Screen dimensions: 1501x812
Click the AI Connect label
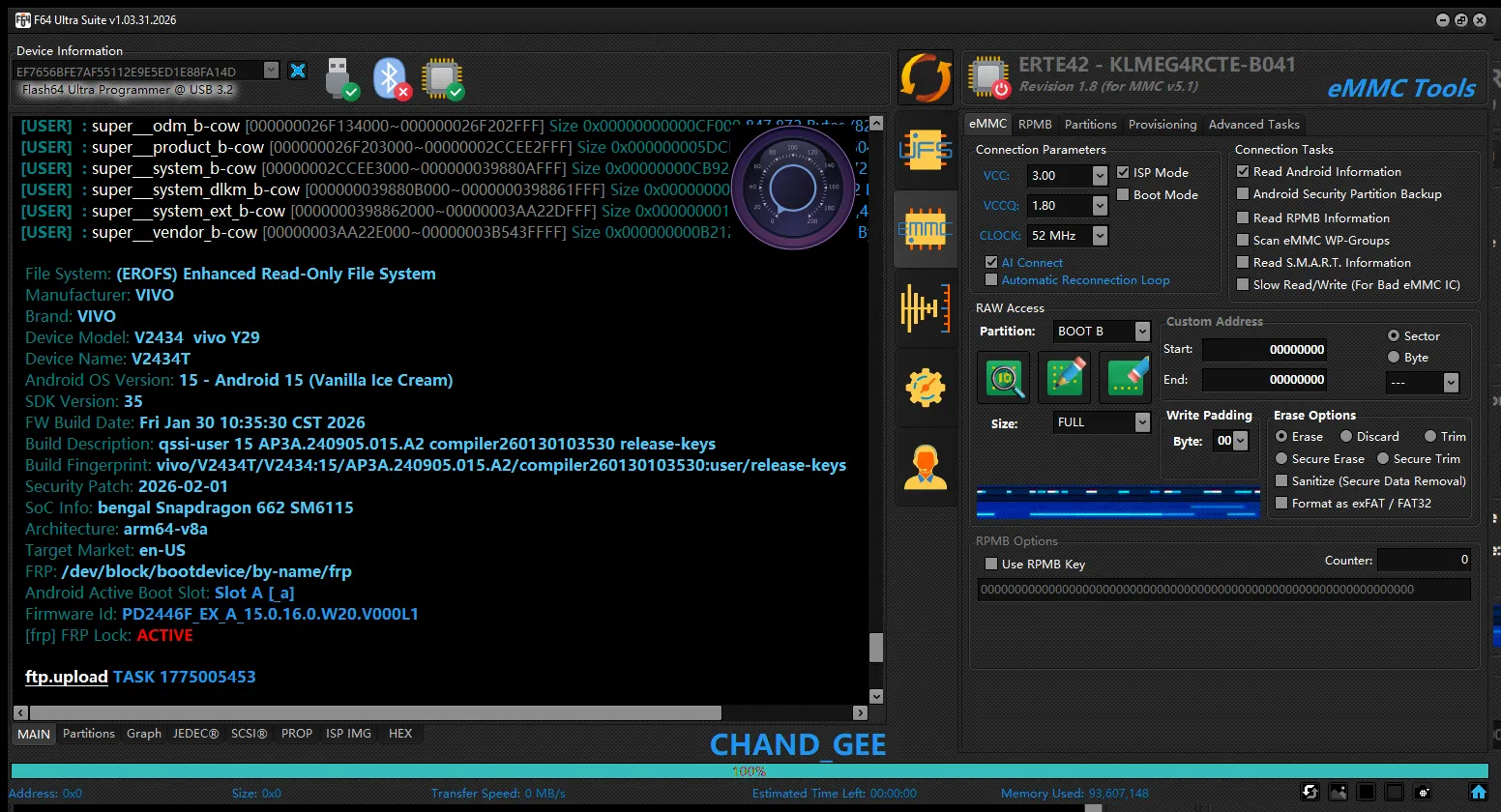1032,262
